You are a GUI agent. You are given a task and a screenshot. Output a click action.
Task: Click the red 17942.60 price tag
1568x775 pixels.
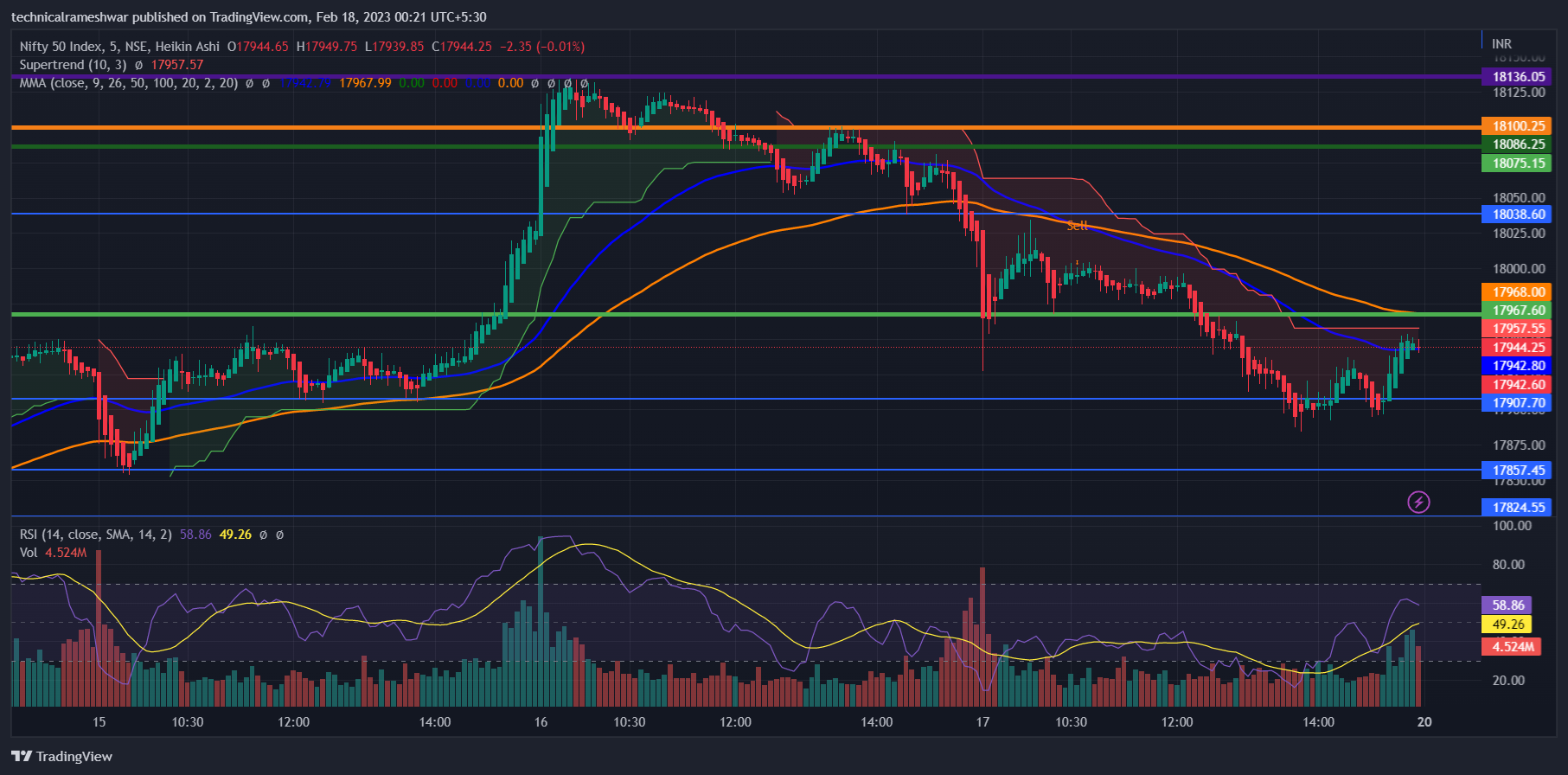tap(1515, 385)
